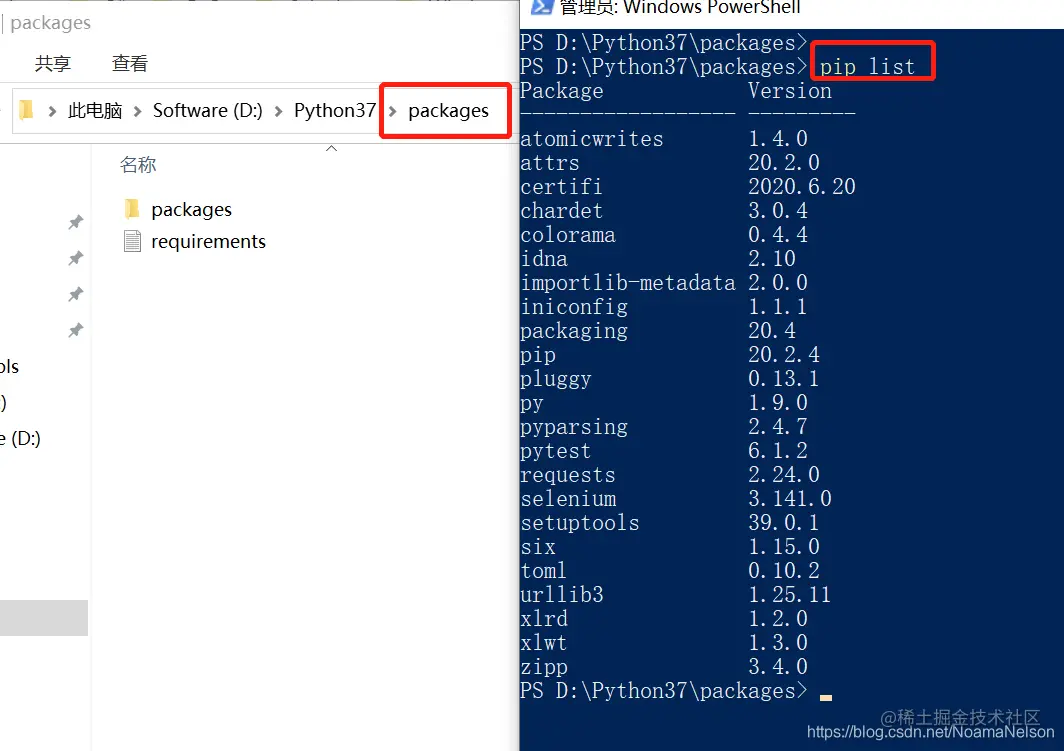This screenshot has height=751, width=1064.
Task: Click importlib-metadata package name
Action: coord(628,283)
